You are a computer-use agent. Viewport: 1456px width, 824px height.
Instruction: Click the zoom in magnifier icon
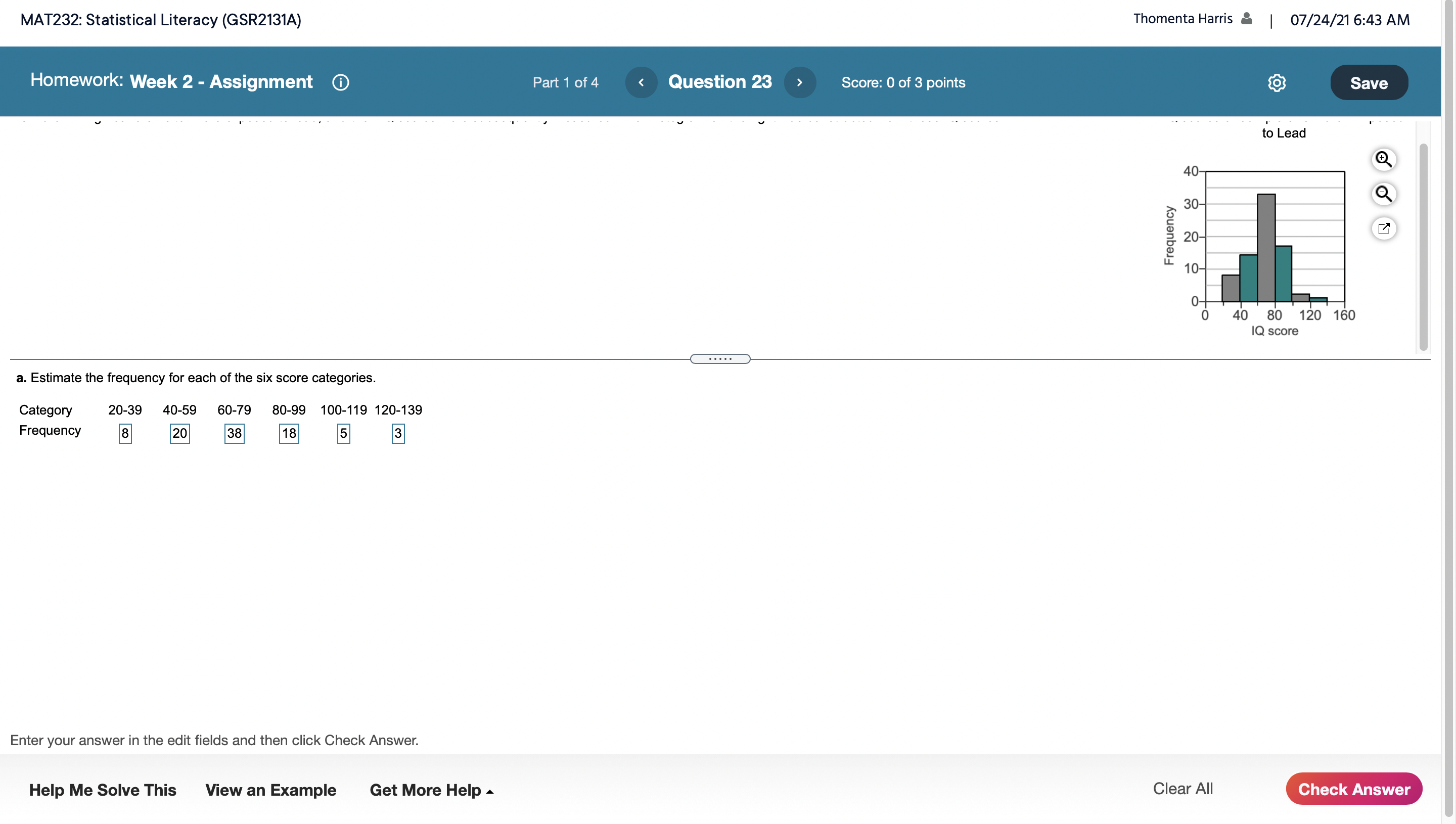coord(1384,160)
